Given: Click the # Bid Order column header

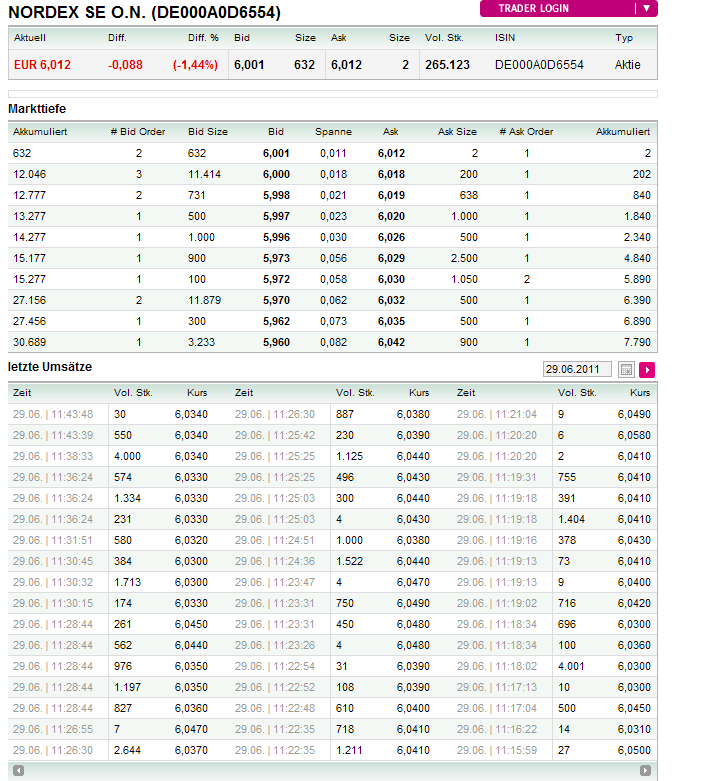Looking at the screenshot, I should [138, 131].
